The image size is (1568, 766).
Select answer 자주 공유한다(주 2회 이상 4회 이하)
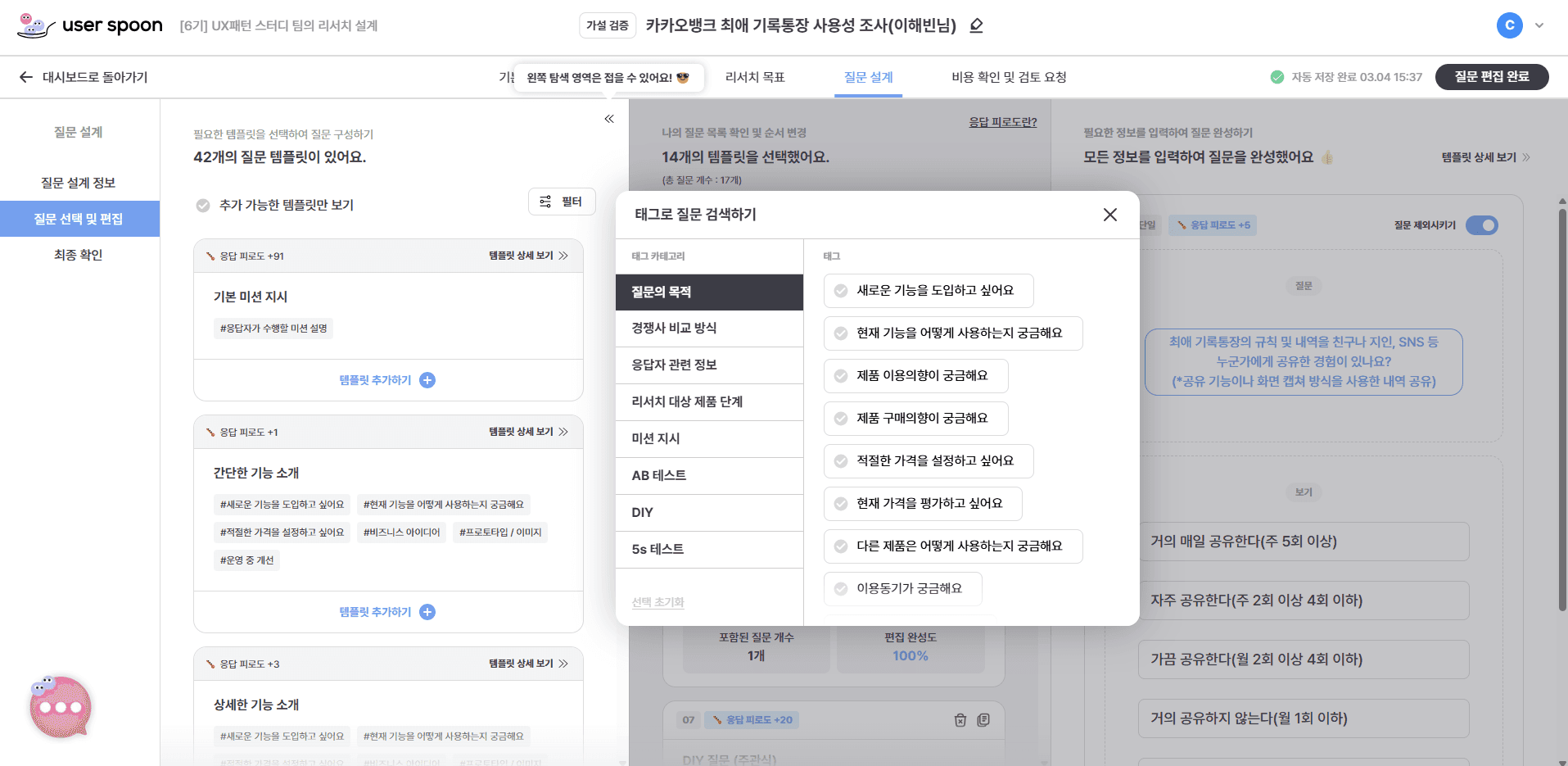click(1304, 601)
